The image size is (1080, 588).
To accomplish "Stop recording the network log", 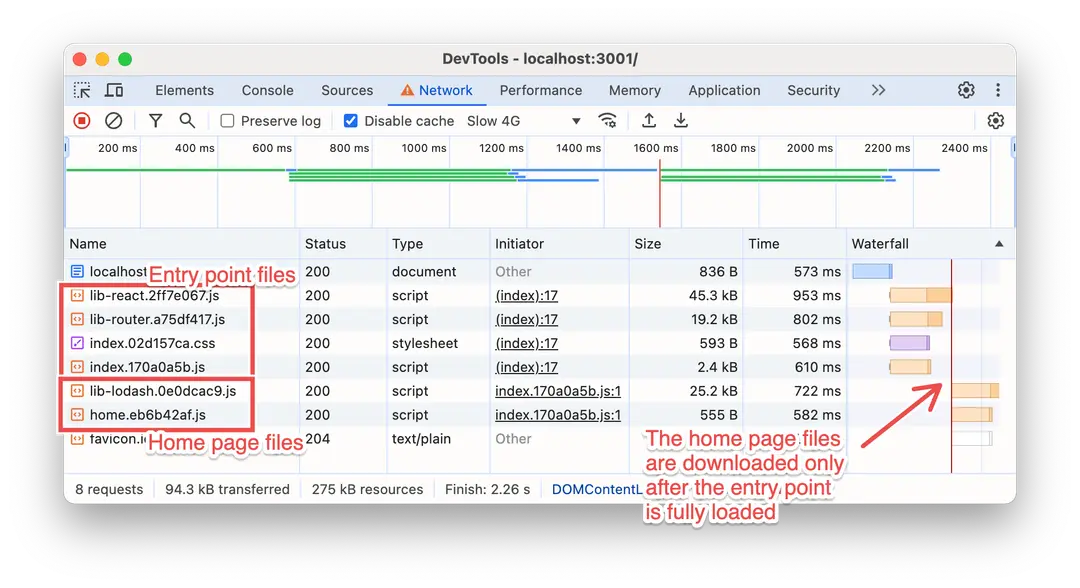I will point(82,121).
